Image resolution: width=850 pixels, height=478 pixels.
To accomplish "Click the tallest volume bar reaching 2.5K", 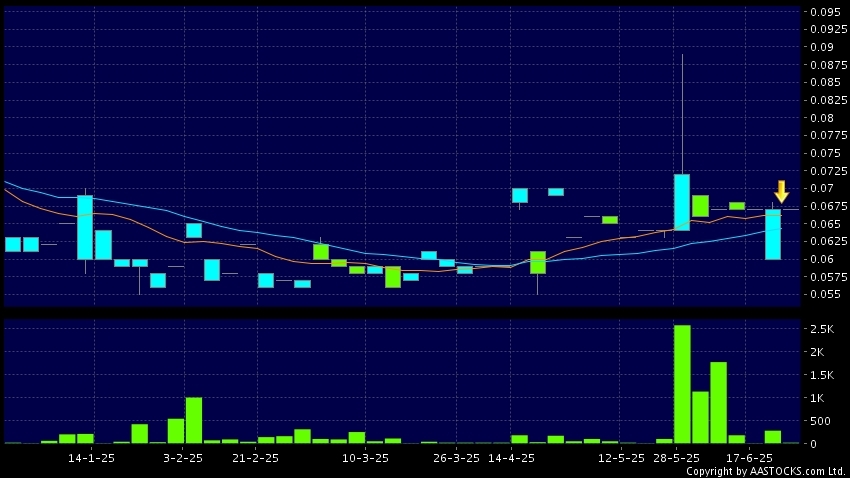I will (x=682, y=384).
